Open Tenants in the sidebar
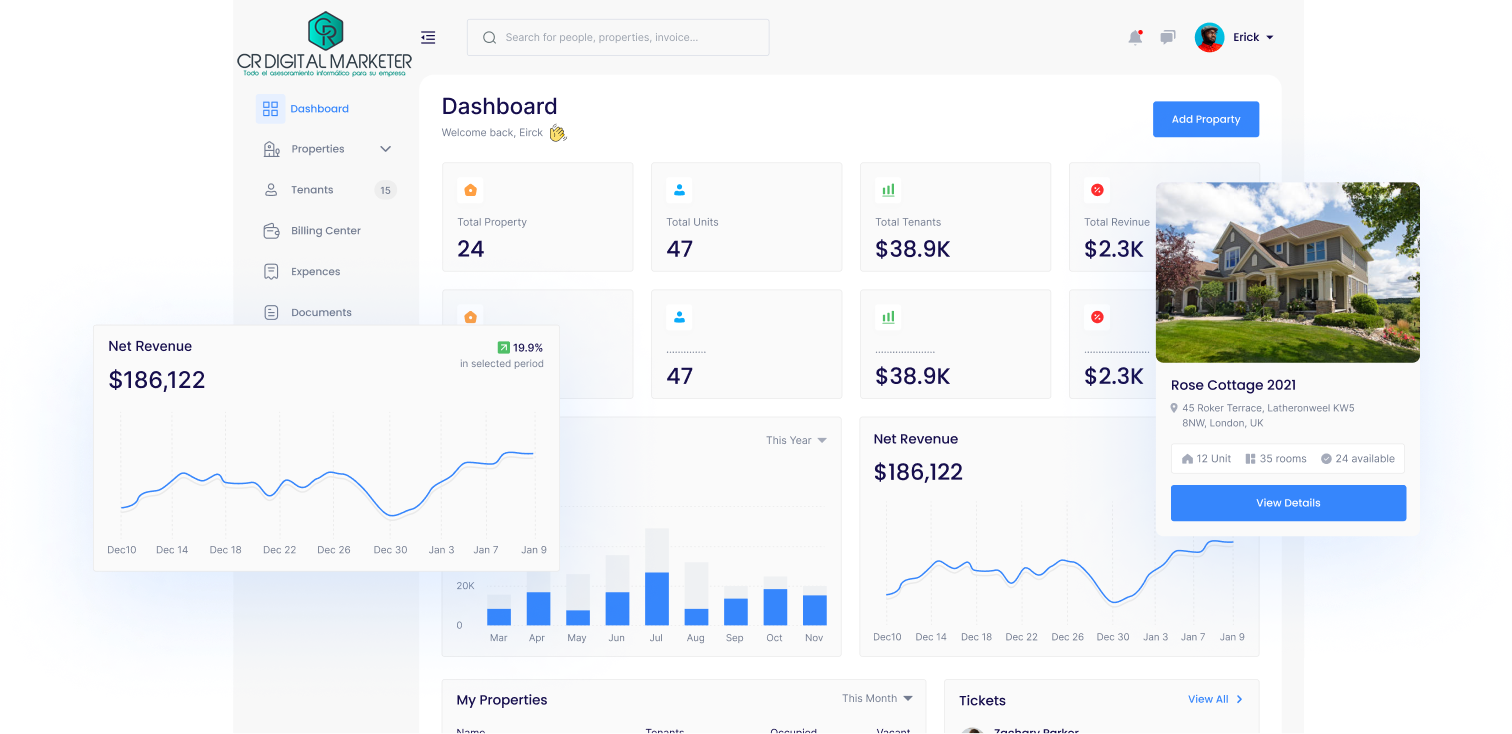 pos(312,190)
